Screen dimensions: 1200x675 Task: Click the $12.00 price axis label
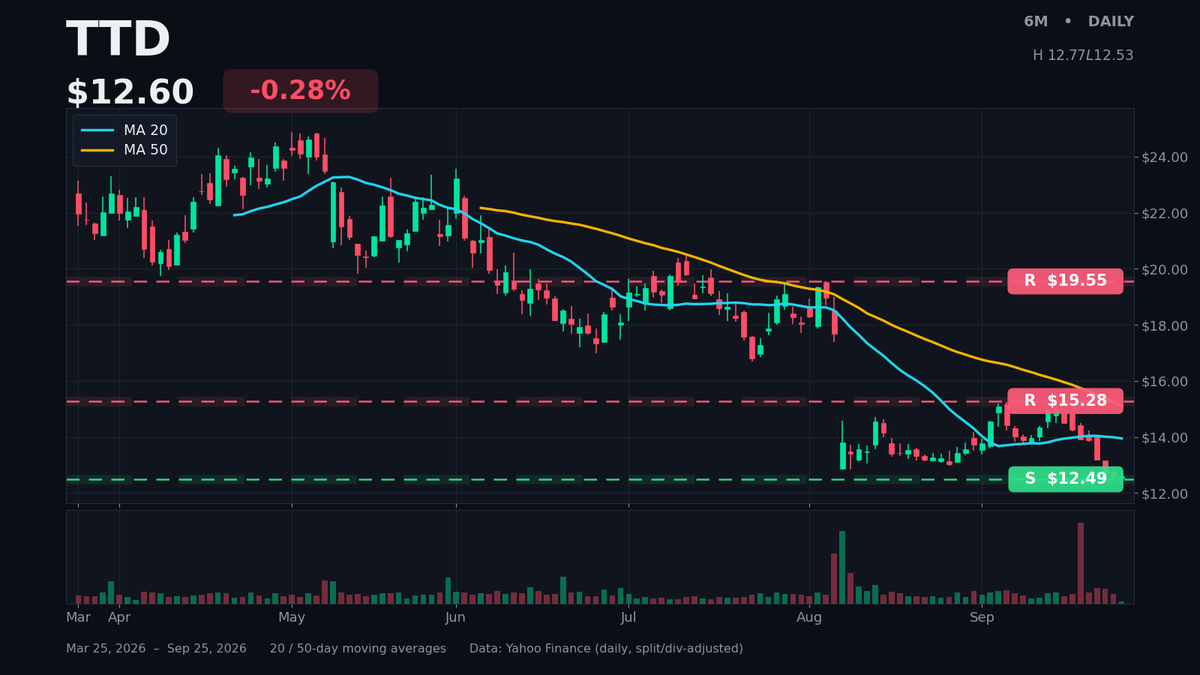pos(1164,494)
